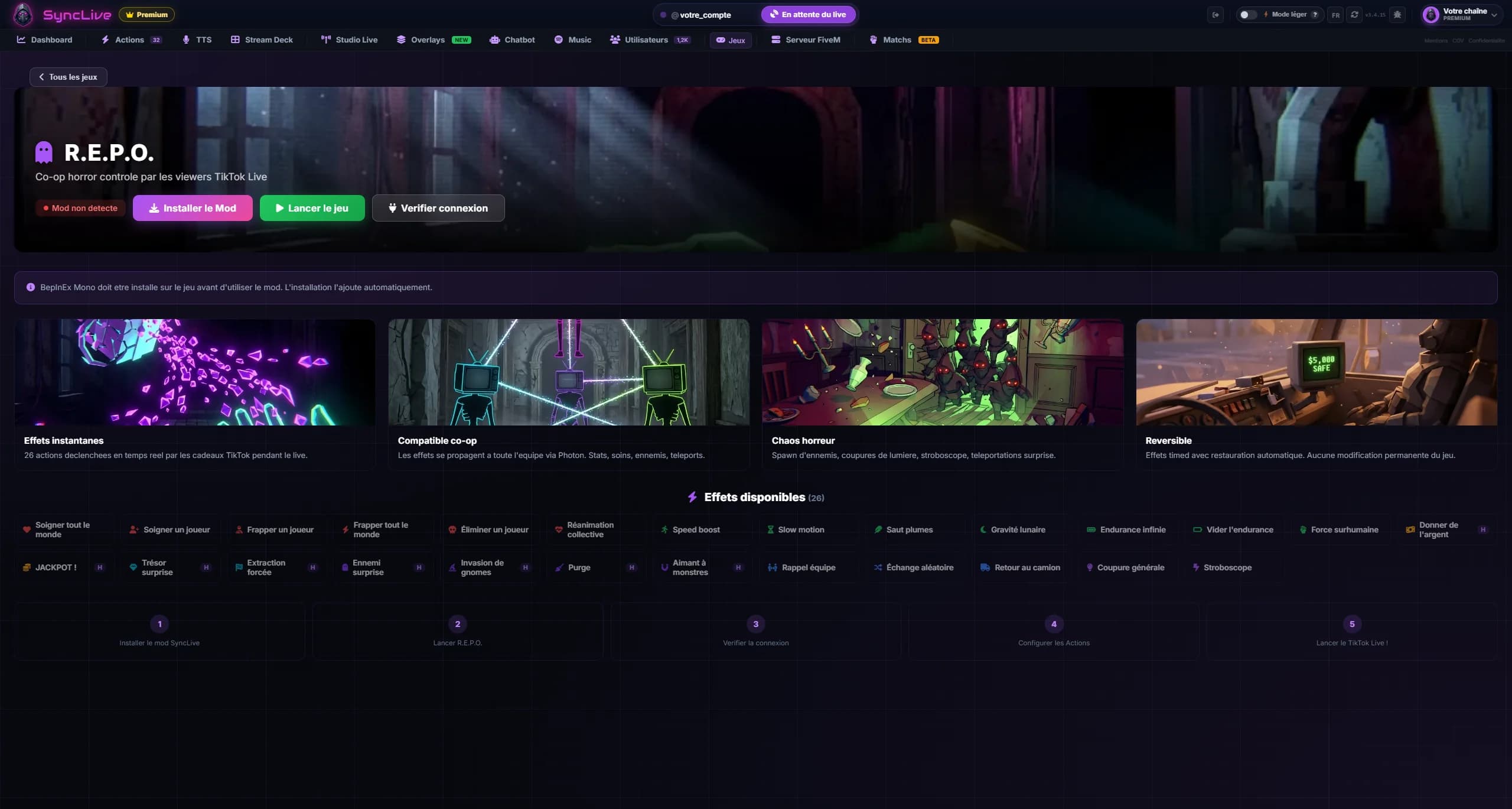Click the Effets instantanes card image
The height and width of the screenshot is (809, 1512).
[195, 372]
